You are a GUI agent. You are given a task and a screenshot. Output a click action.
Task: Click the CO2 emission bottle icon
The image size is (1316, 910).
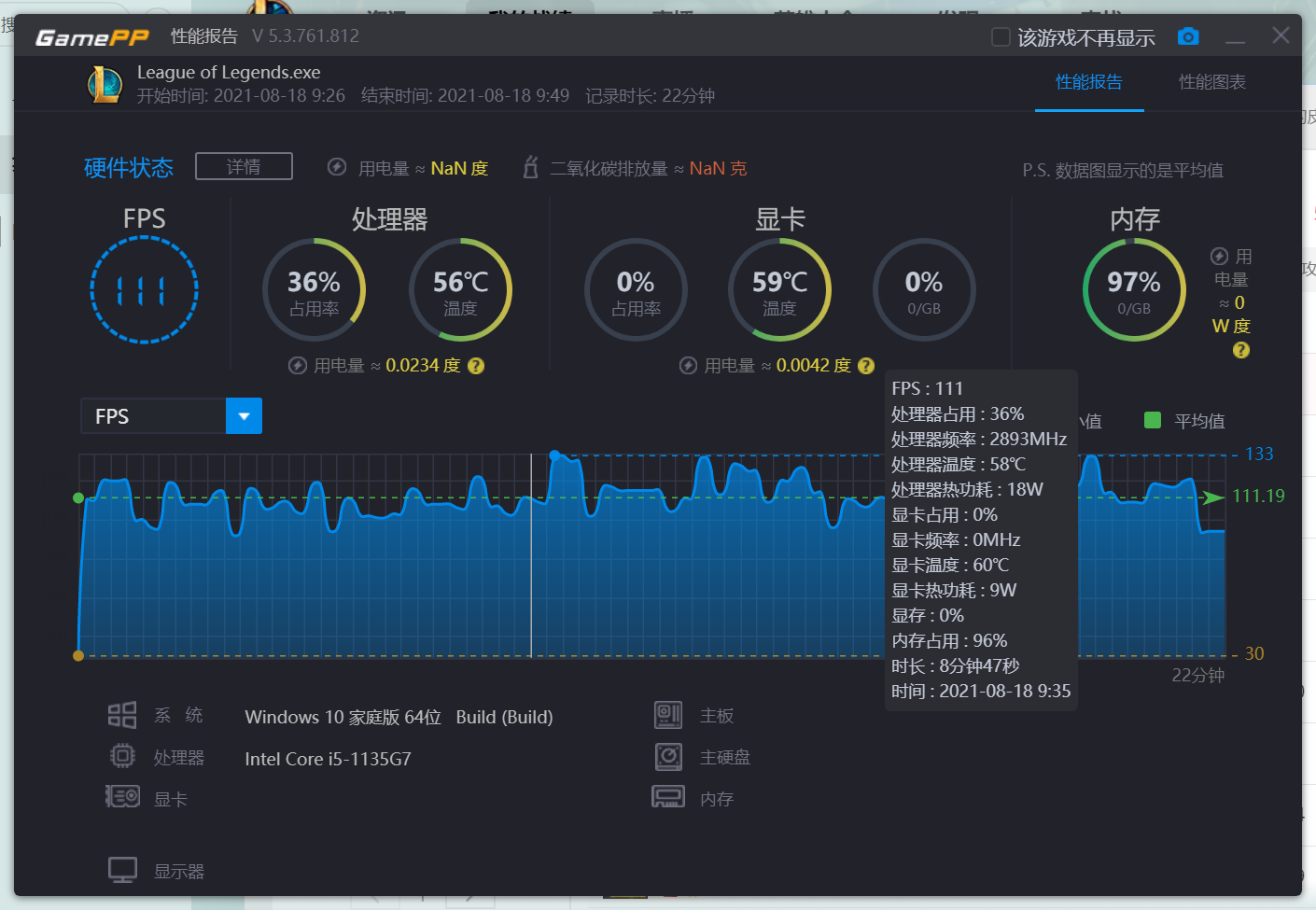(530, 167)
